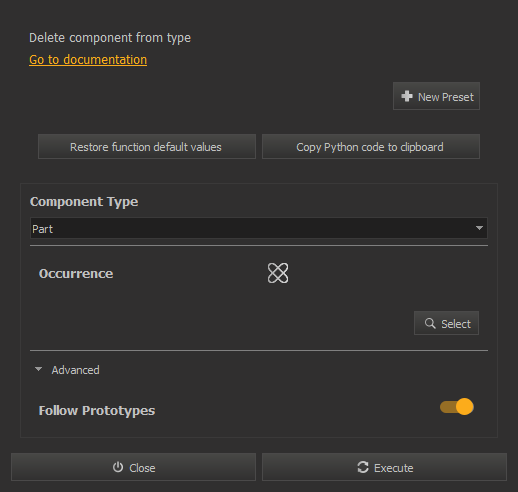Restore function default values
518x492 pixels.
[147, 147]
